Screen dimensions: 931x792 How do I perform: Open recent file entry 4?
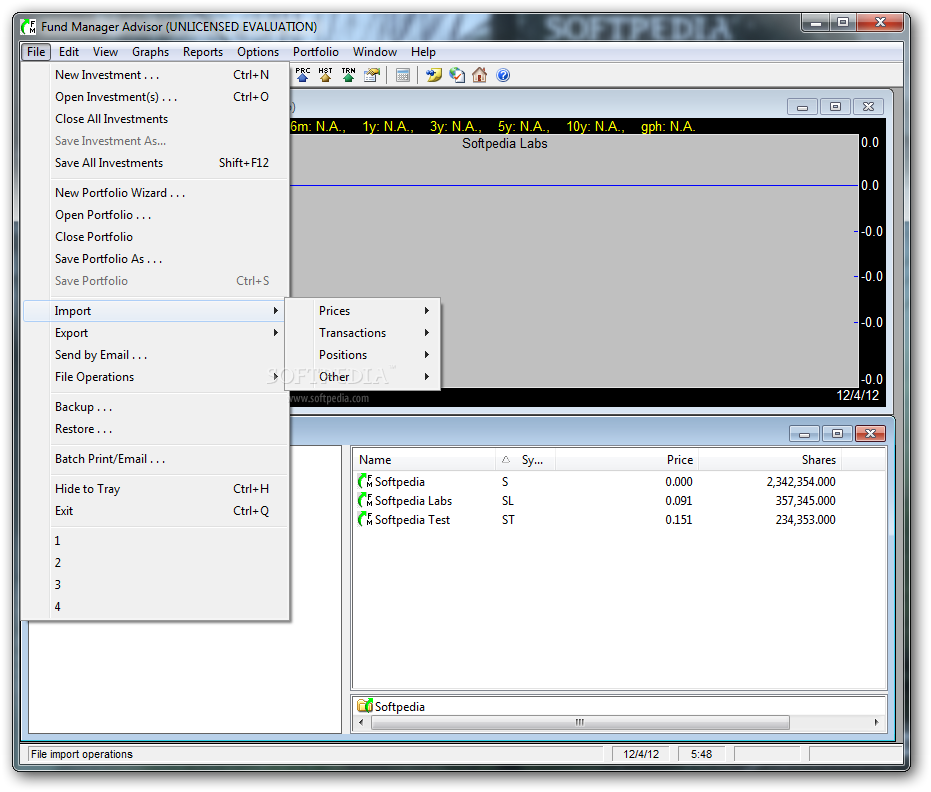coord(156,607)
